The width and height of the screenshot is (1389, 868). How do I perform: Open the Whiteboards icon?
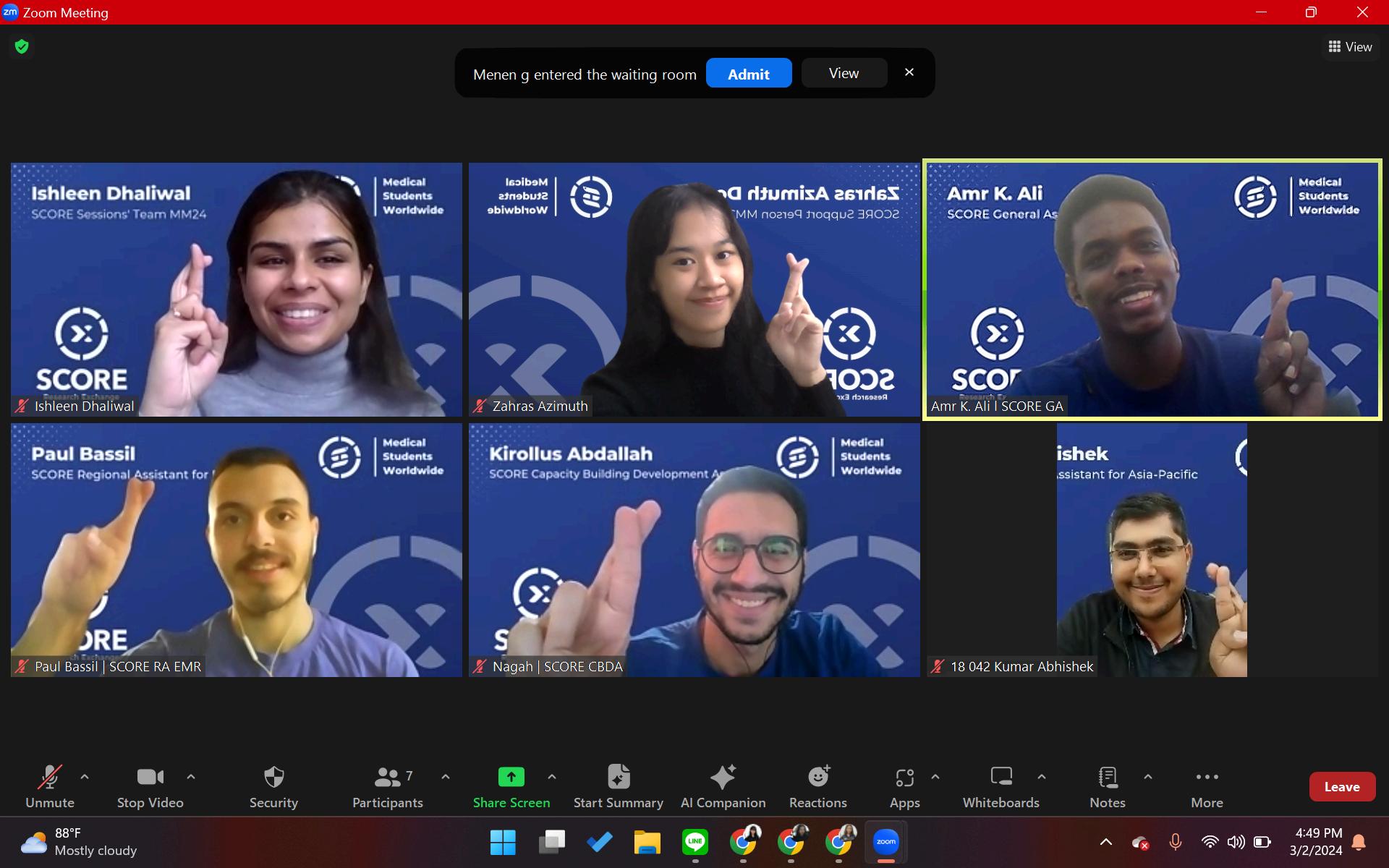pyautogui.click(x=1001, y=778)
